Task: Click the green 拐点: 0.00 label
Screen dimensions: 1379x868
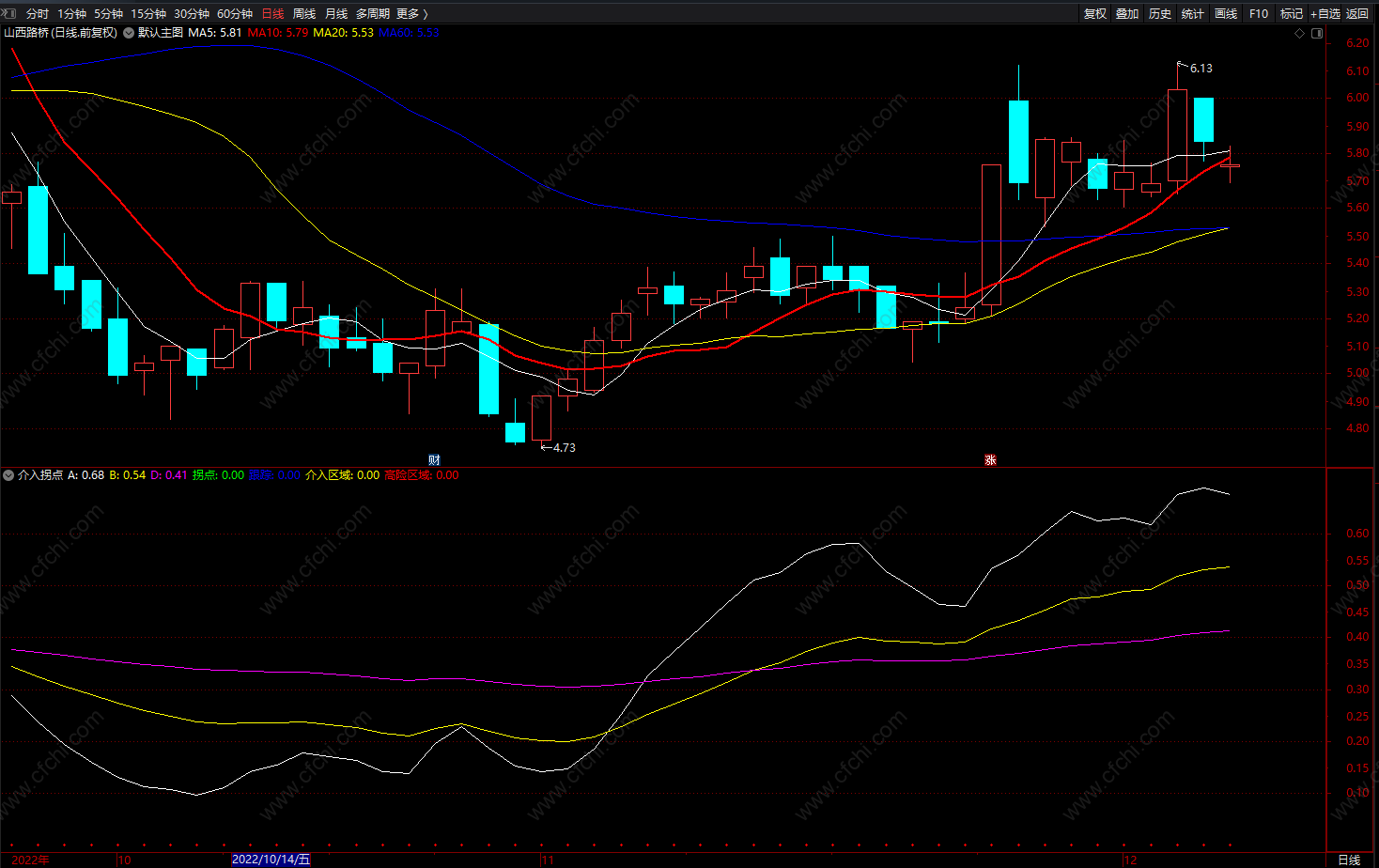Action: [x=218, y=475]
